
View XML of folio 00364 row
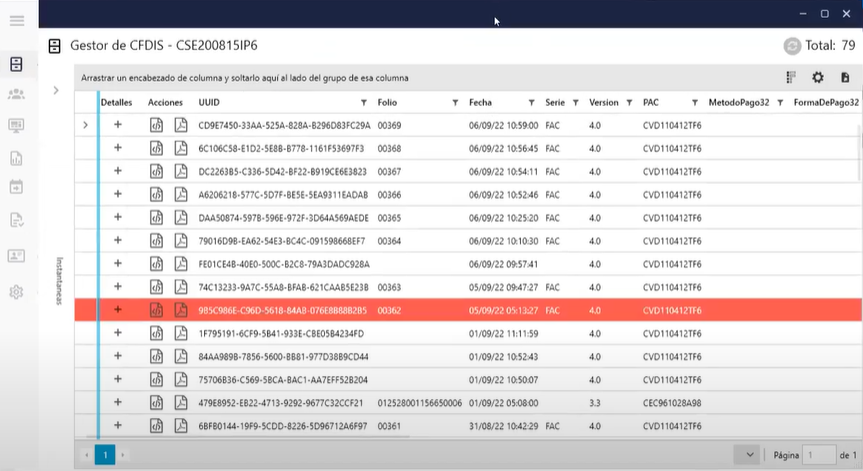156,241
